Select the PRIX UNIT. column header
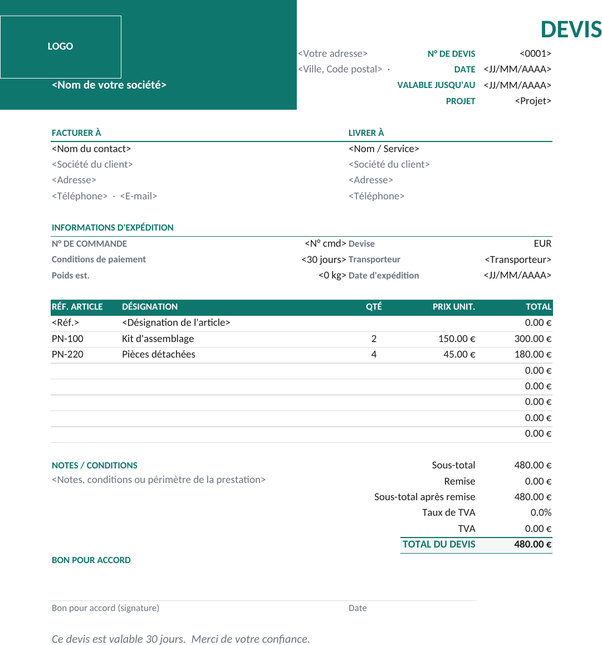The width and height of the screenshot is (602, 645). tap(453, 307)
